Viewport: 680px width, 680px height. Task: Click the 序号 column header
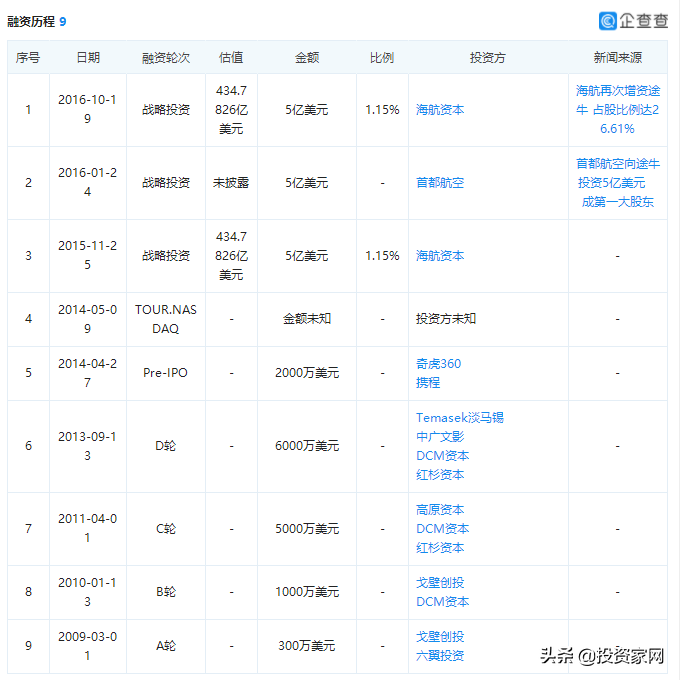28,58
